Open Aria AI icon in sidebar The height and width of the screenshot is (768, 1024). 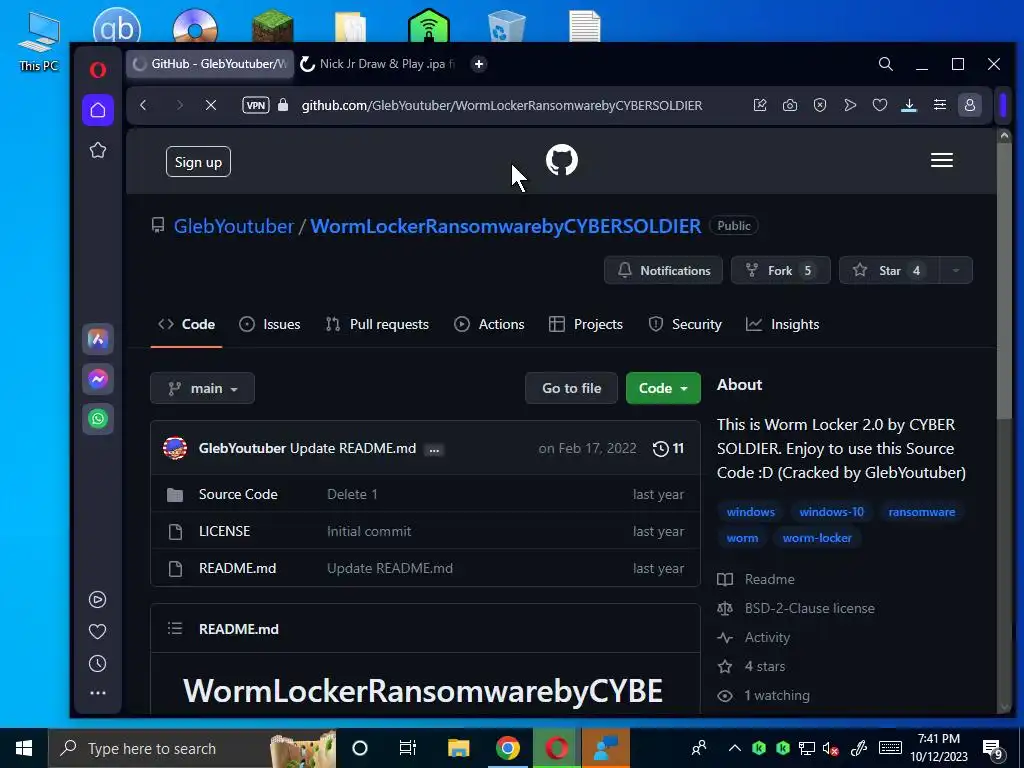(98, 339)
